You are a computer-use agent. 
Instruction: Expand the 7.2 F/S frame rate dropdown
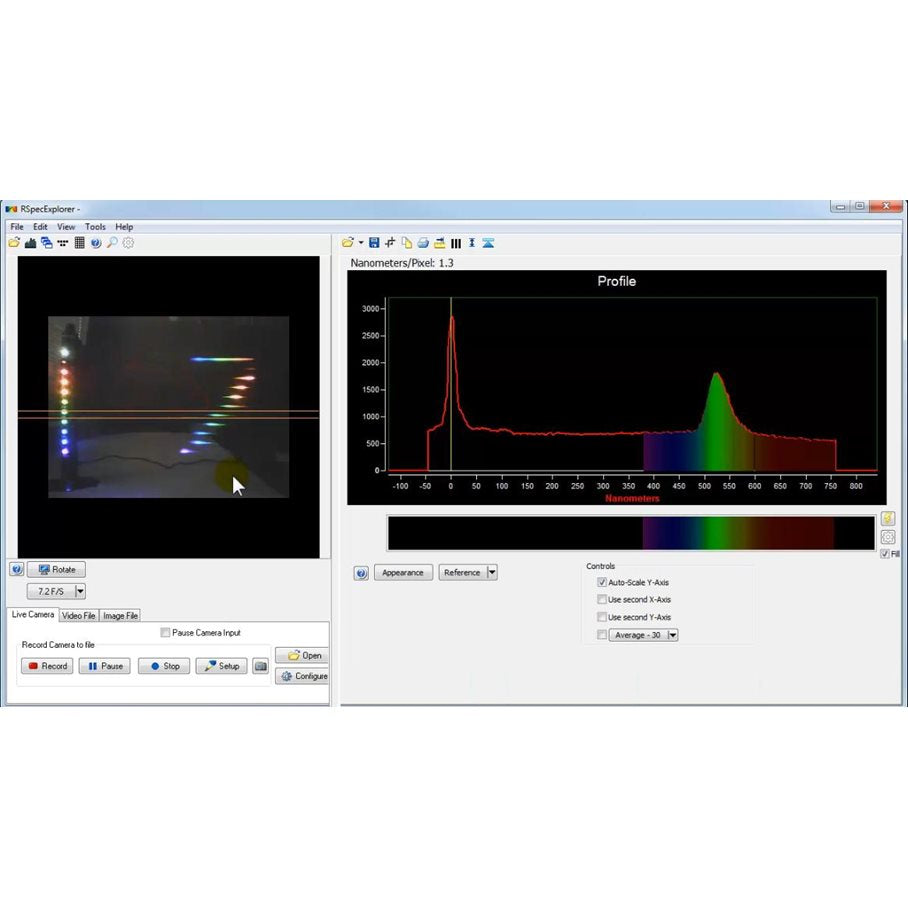coord(81,592)
